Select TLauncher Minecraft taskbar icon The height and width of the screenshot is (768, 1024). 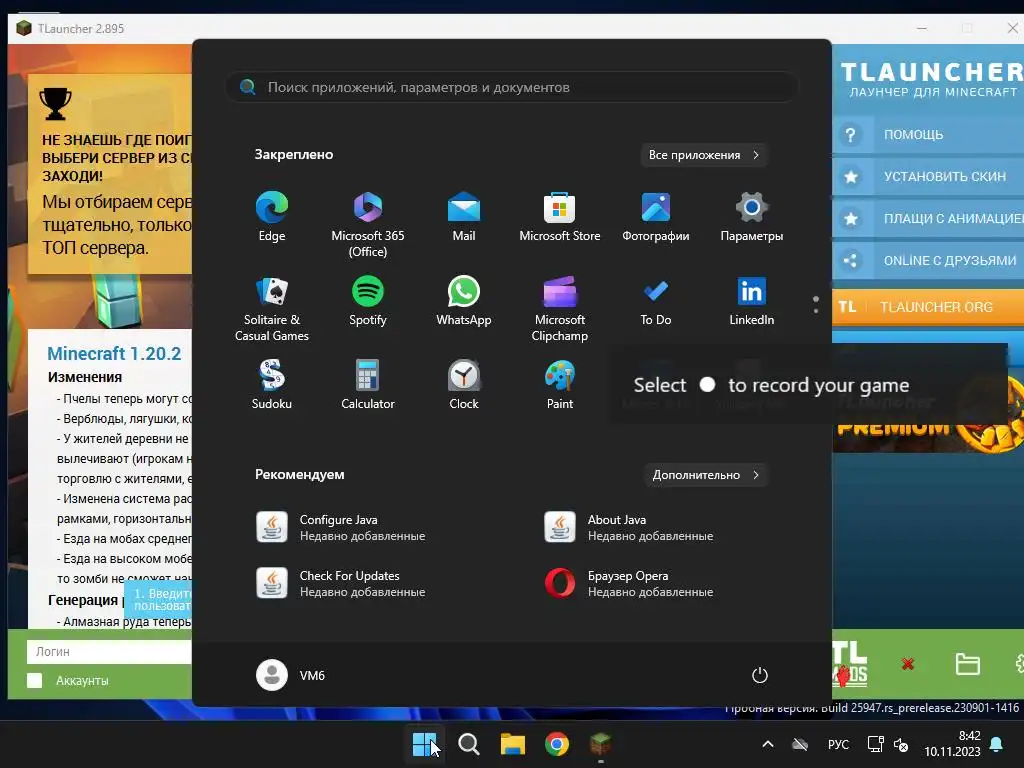coord(601,744)
